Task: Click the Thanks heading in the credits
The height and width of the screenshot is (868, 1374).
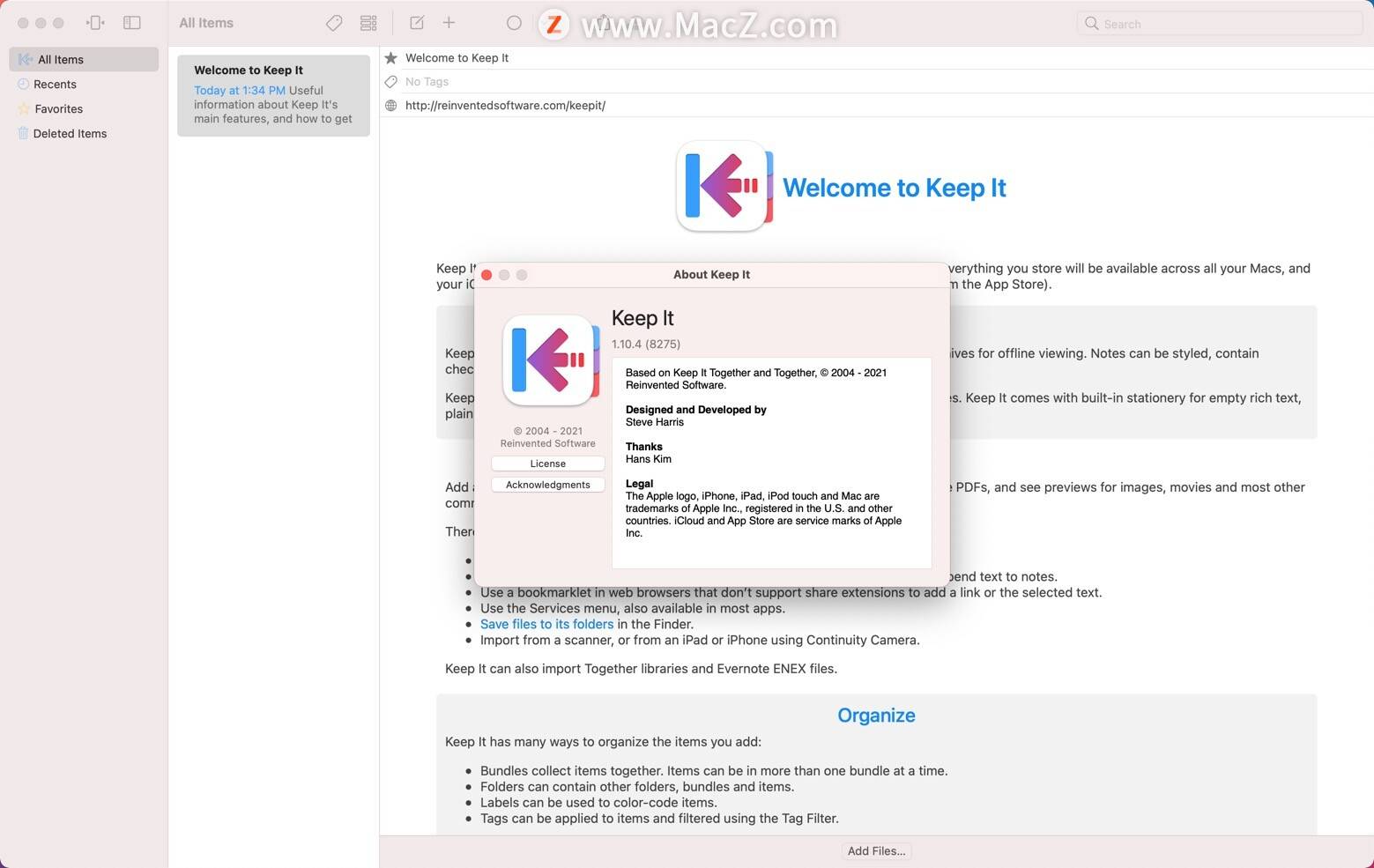Action: point(644,447)
